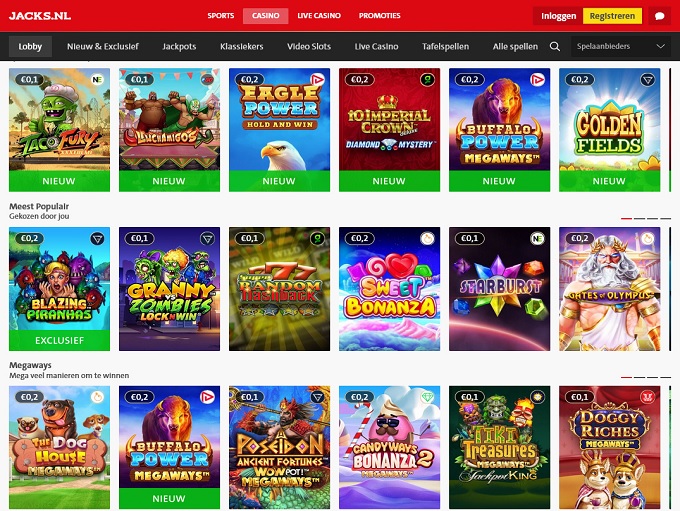This screenshot has height=511, width=680.
Task: Click the provider badge on Eagle Power
Action: [317, 79]
